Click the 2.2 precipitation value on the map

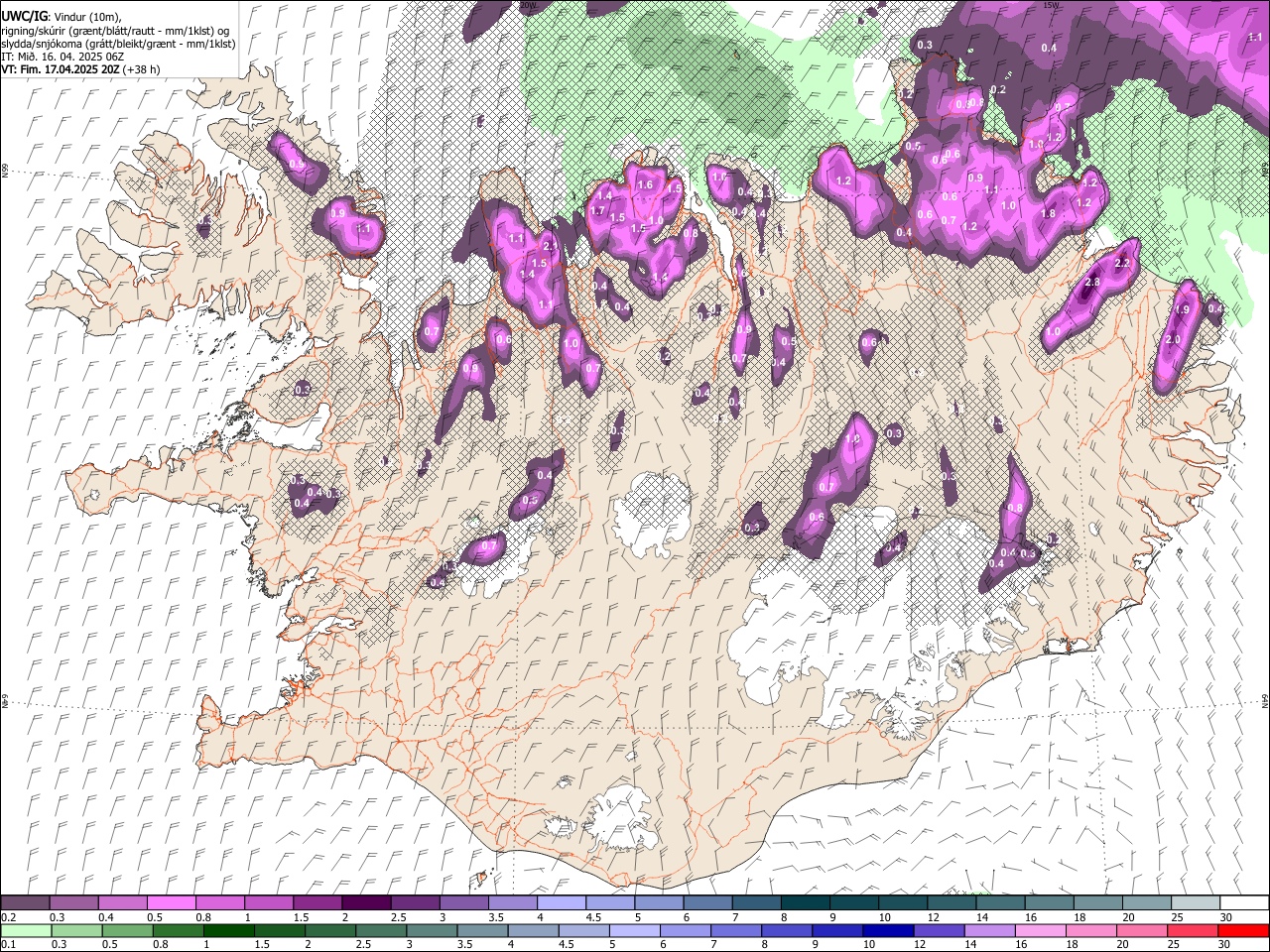pyautogui.click(x=1123, y=263)
